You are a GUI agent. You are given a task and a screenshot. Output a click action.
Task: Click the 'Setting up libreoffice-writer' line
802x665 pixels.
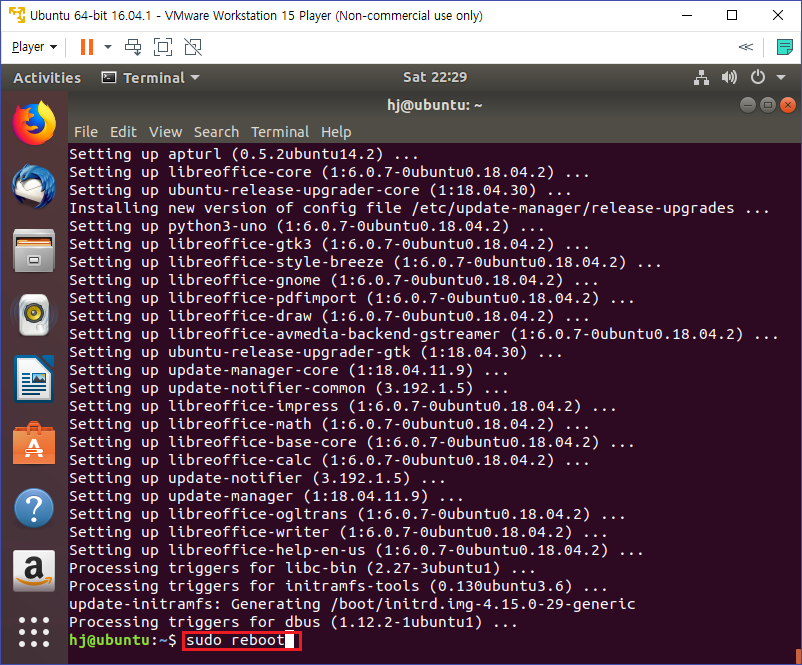click(338, 532)
